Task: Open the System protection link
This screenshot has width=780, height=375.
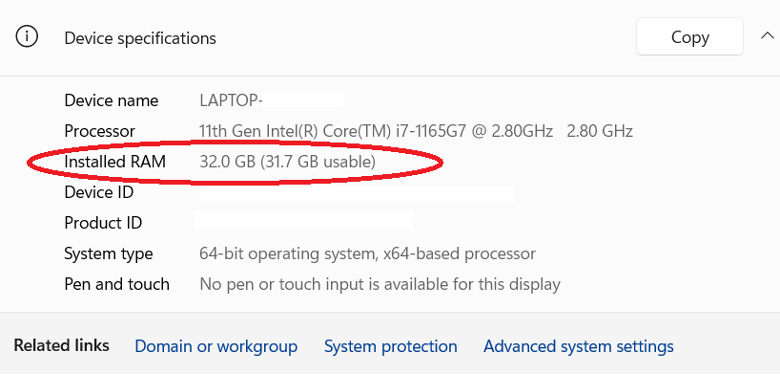Action: [x=390, y=346]
